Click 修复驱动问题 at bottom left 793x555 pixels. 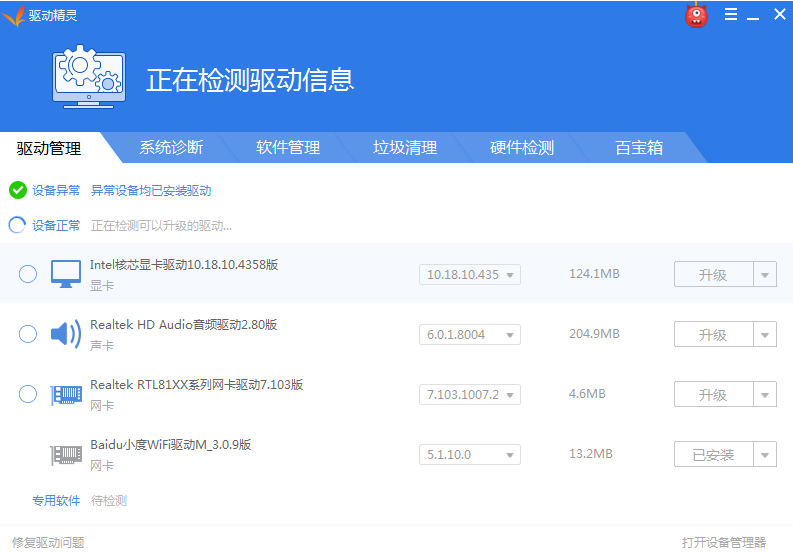[x=48, y=542]
